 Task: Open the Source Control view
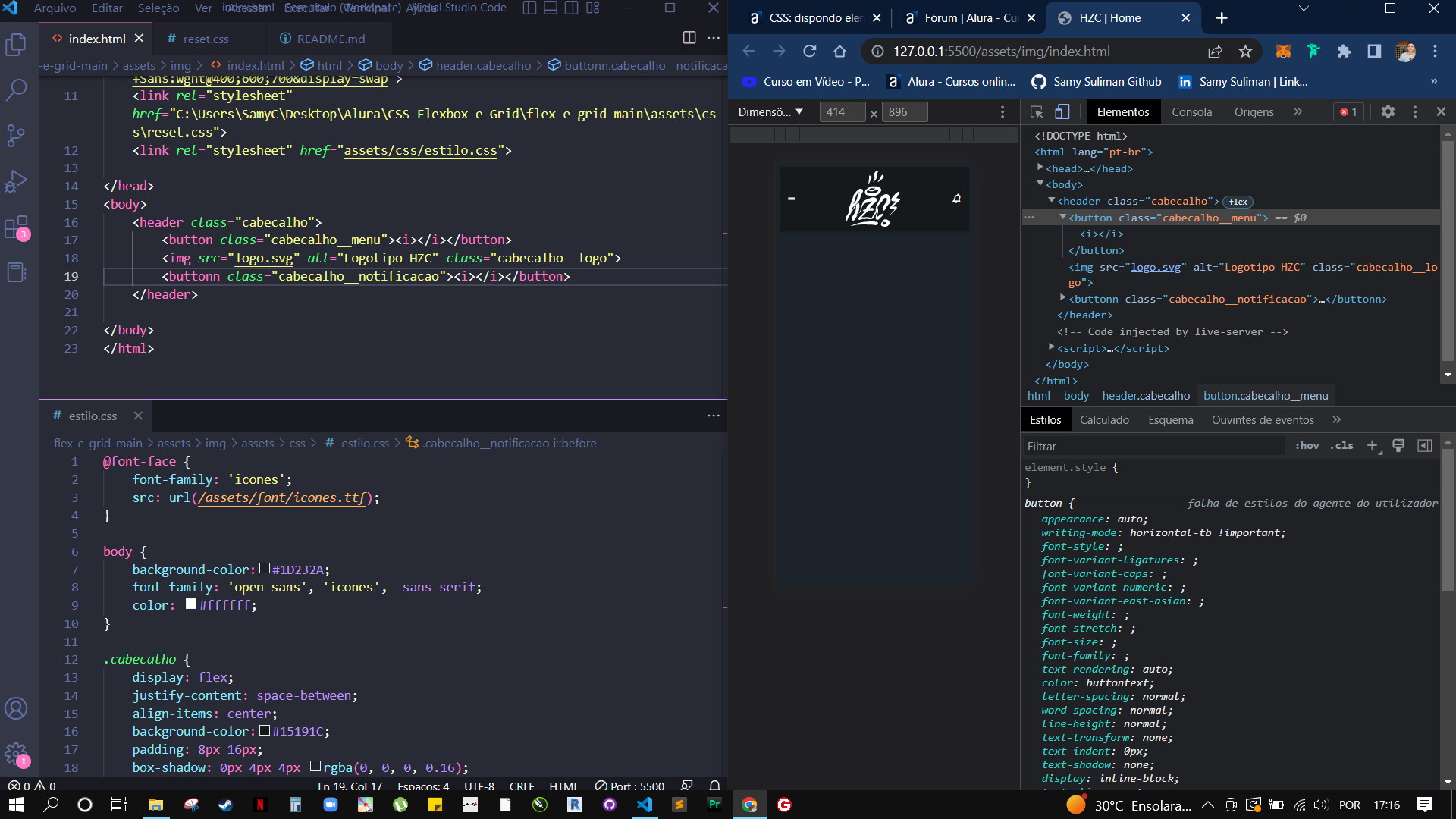[16, 135]
